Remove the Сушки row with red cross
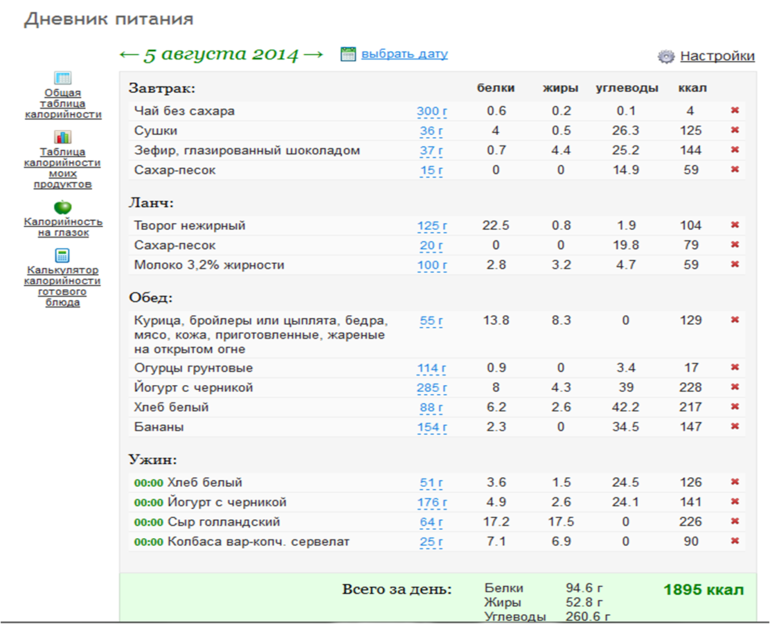 (x=735, y=131)
